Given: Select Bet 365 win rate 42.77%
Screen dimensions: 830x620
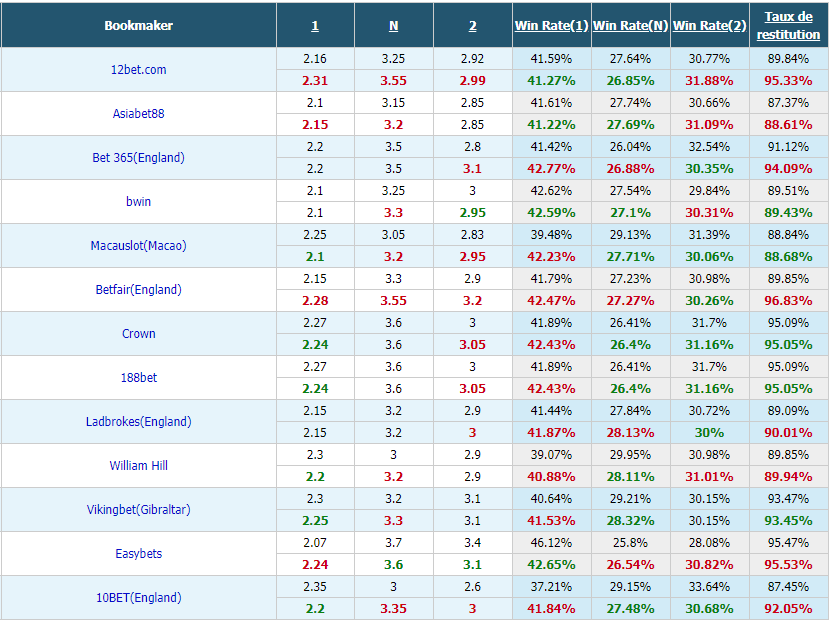Looking at the screenshot, I should pyautogui.click(x=551, y=168).
